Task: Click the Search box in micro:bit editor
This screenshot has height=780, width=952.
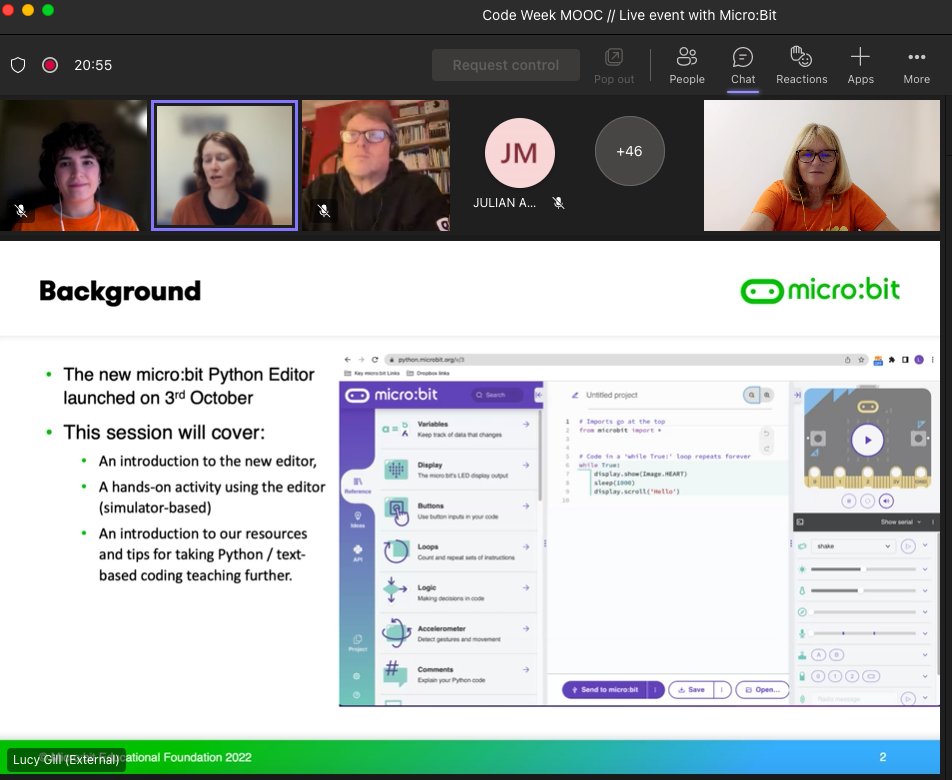Action: tap(497, 395)
